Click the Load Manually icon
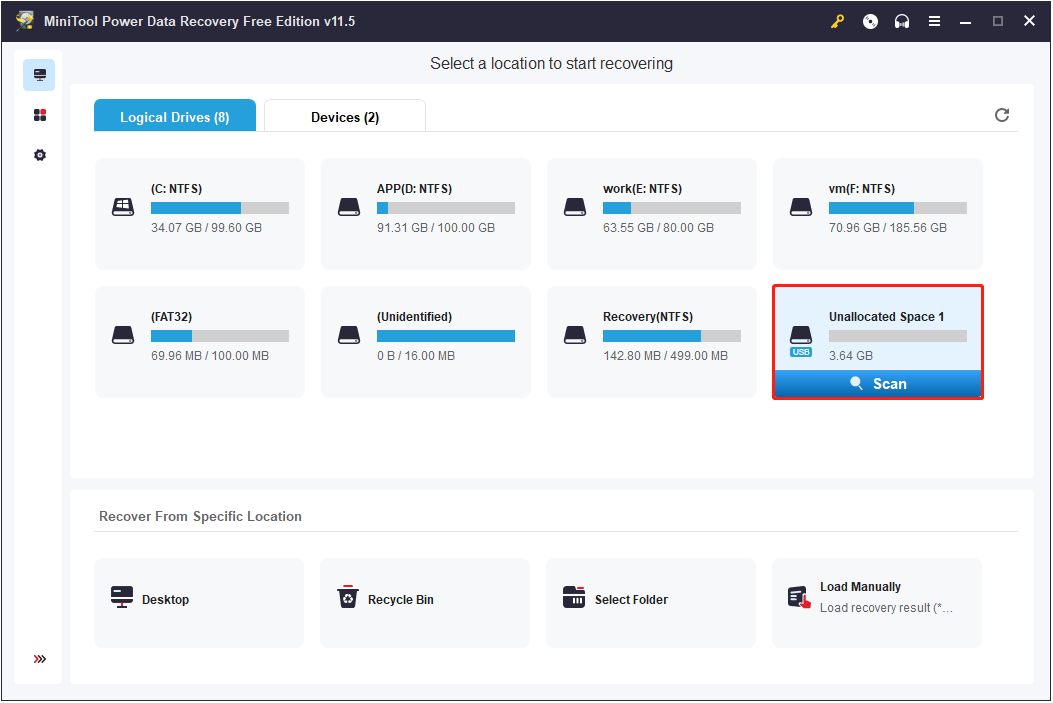The width and height of the screenshot is (1053, 703). click(x=799, y=597)
